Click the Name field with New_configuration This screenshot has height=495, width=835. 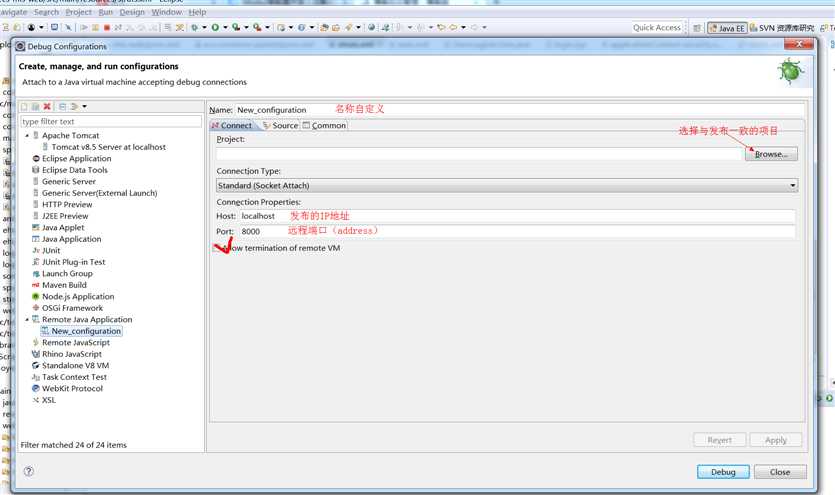[x=519, y=110]
